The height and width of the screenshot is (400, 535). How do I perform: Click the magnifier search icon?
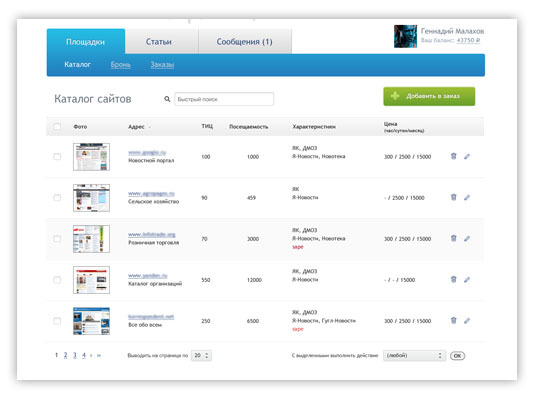[x=167, y=99]
